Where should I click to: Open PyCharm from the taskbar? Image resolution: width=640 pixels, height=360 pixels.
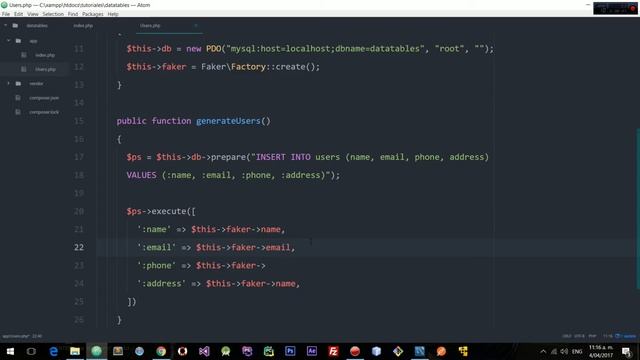coord(269,351)
